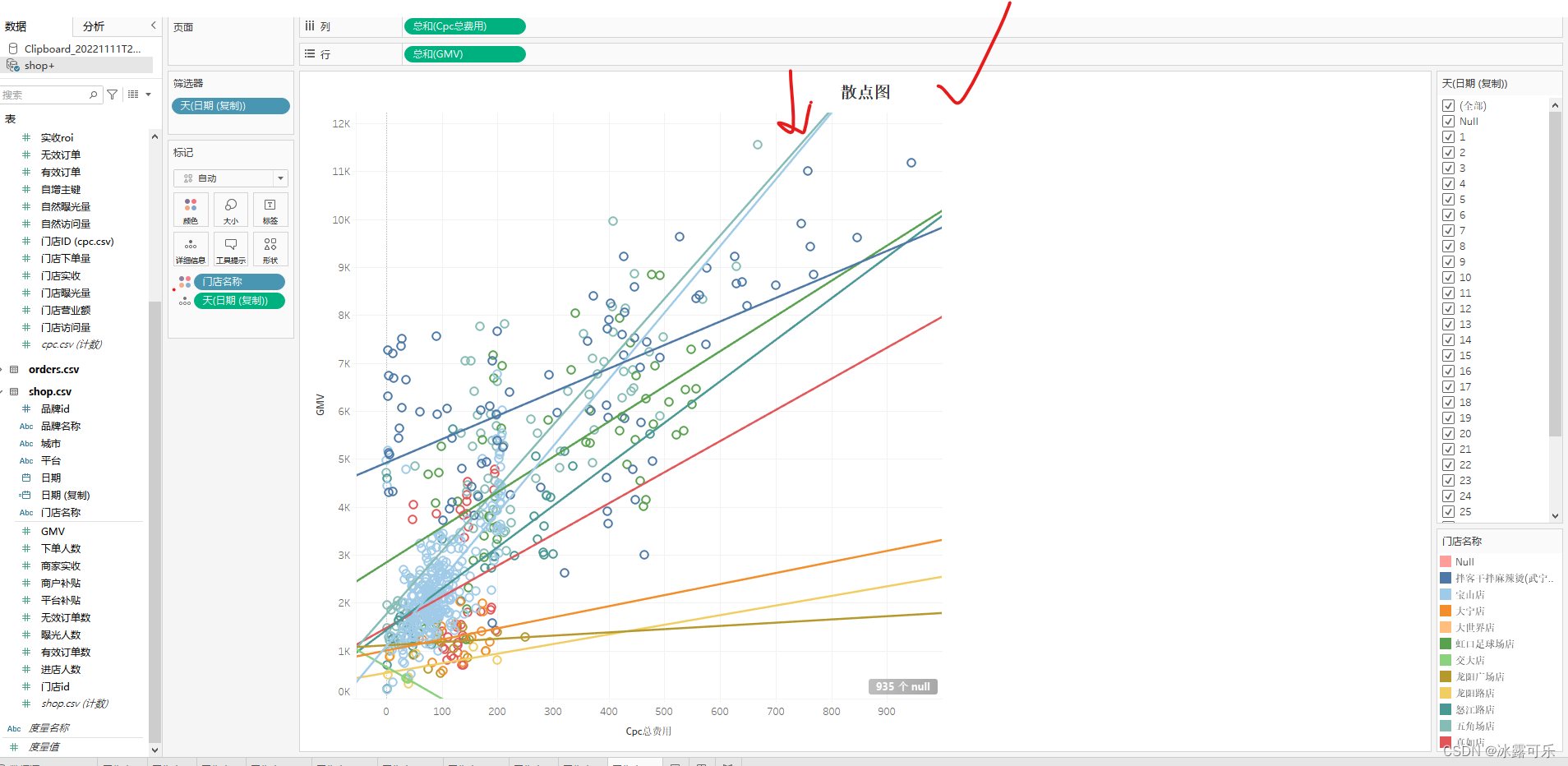
Task: Click the Abc icon of 品牌名称 field
Action: [x=26, y=427]
